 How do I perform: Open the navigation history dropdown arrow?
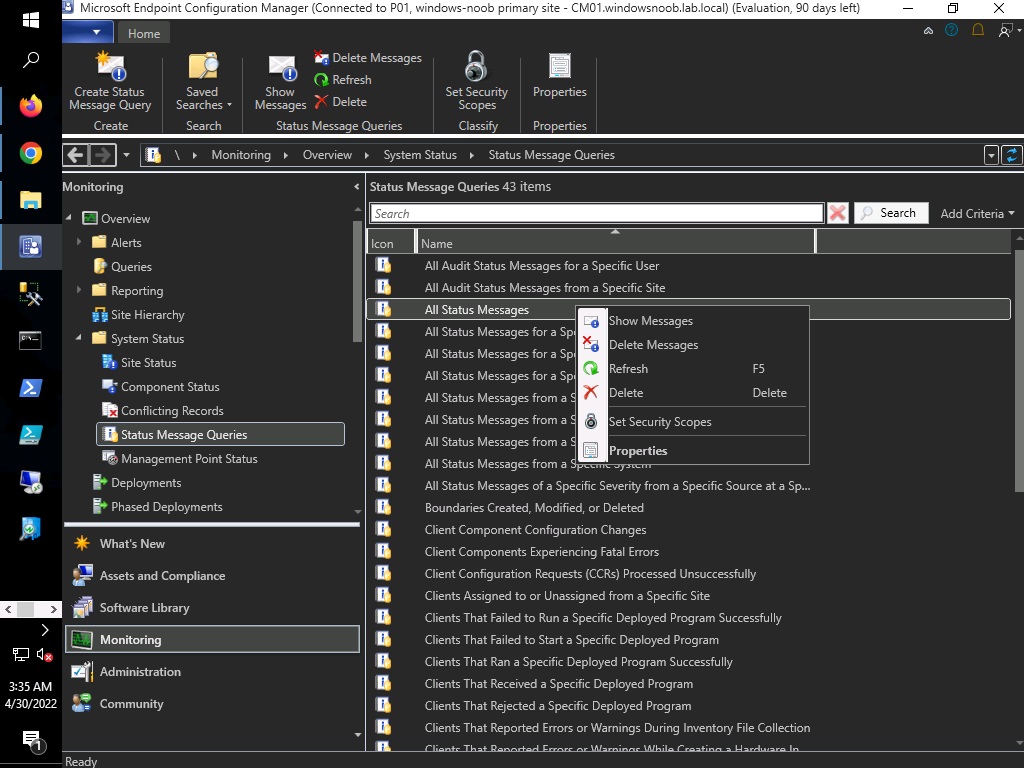coord(127,155)
